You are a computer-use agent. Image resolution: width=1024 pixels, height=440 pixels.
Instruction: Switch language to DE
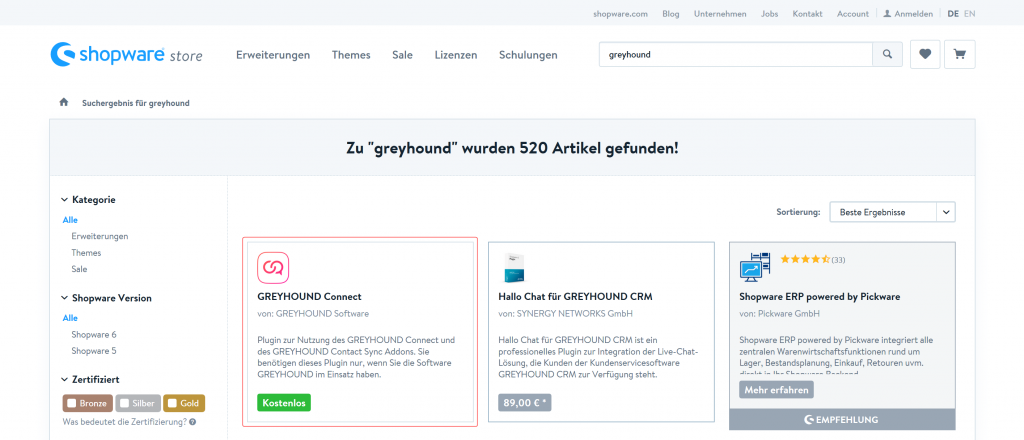(953, 14)
